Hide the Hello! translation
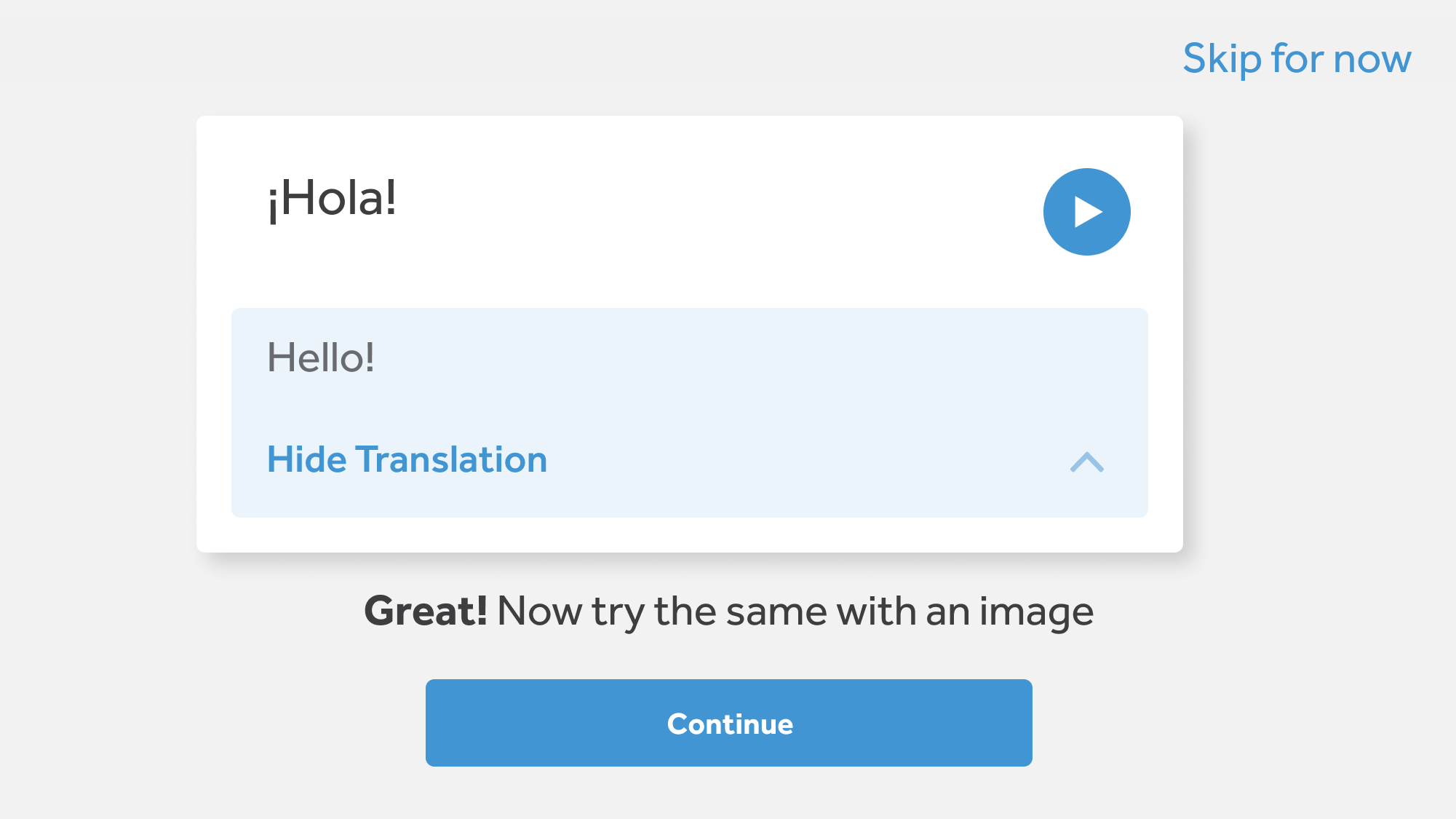Image resolution: width=1456 pixels, height=819 pixels. (407, 460)
